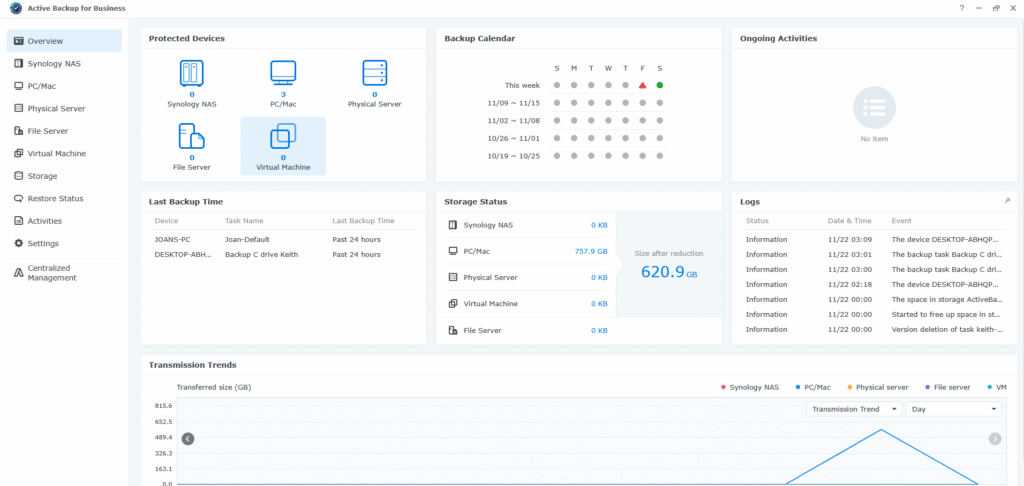Expand the Day interval dropdown
The height and width of the screenshot is (486, 1024).
tap(952, 409)
